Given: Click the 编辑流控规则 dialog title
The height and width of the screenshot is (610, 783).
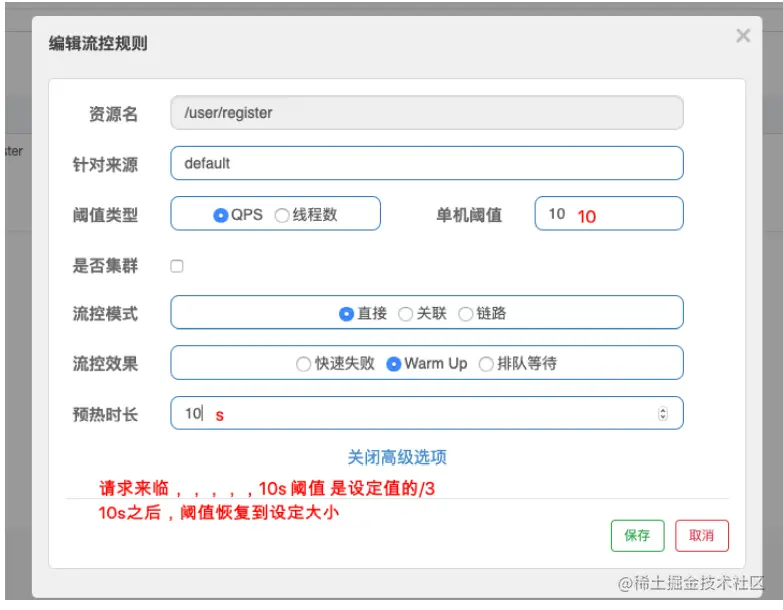Looking at the screenshot, I should [x=98, y=43].
